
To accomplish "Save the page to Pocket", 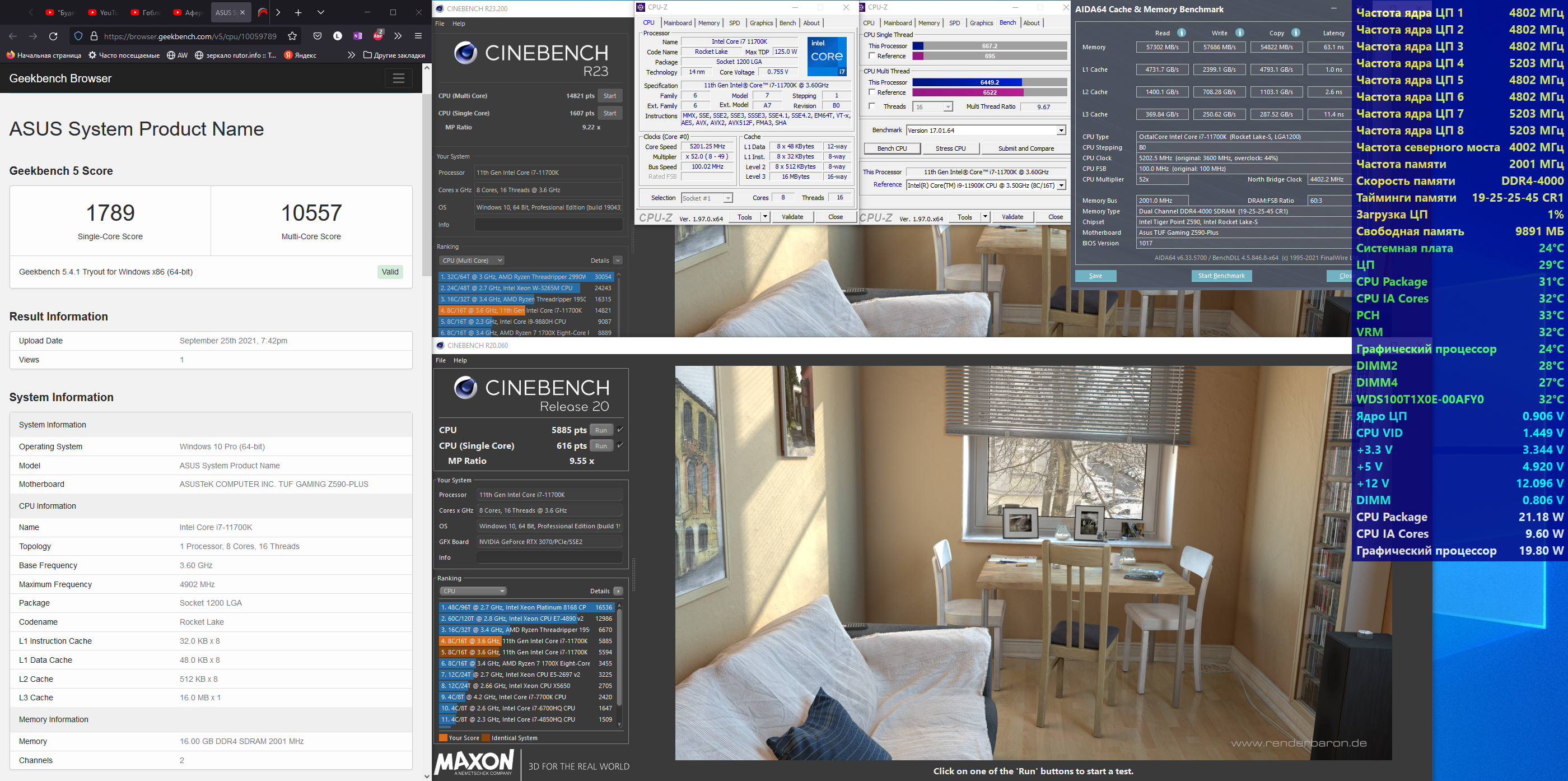I will pyautogui.click(x=317, y=36).
